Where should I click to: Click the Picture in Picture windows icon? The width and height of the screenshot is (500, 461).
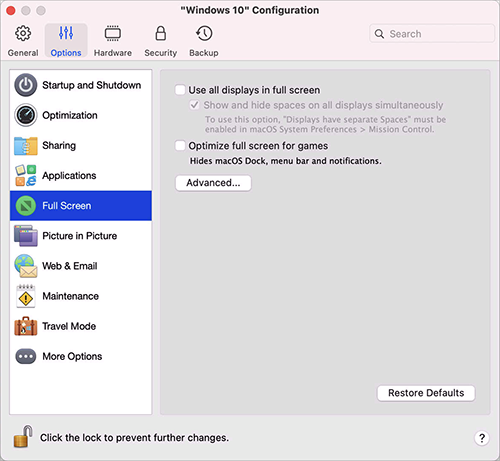pyautogui.click(x=26, y=236)
